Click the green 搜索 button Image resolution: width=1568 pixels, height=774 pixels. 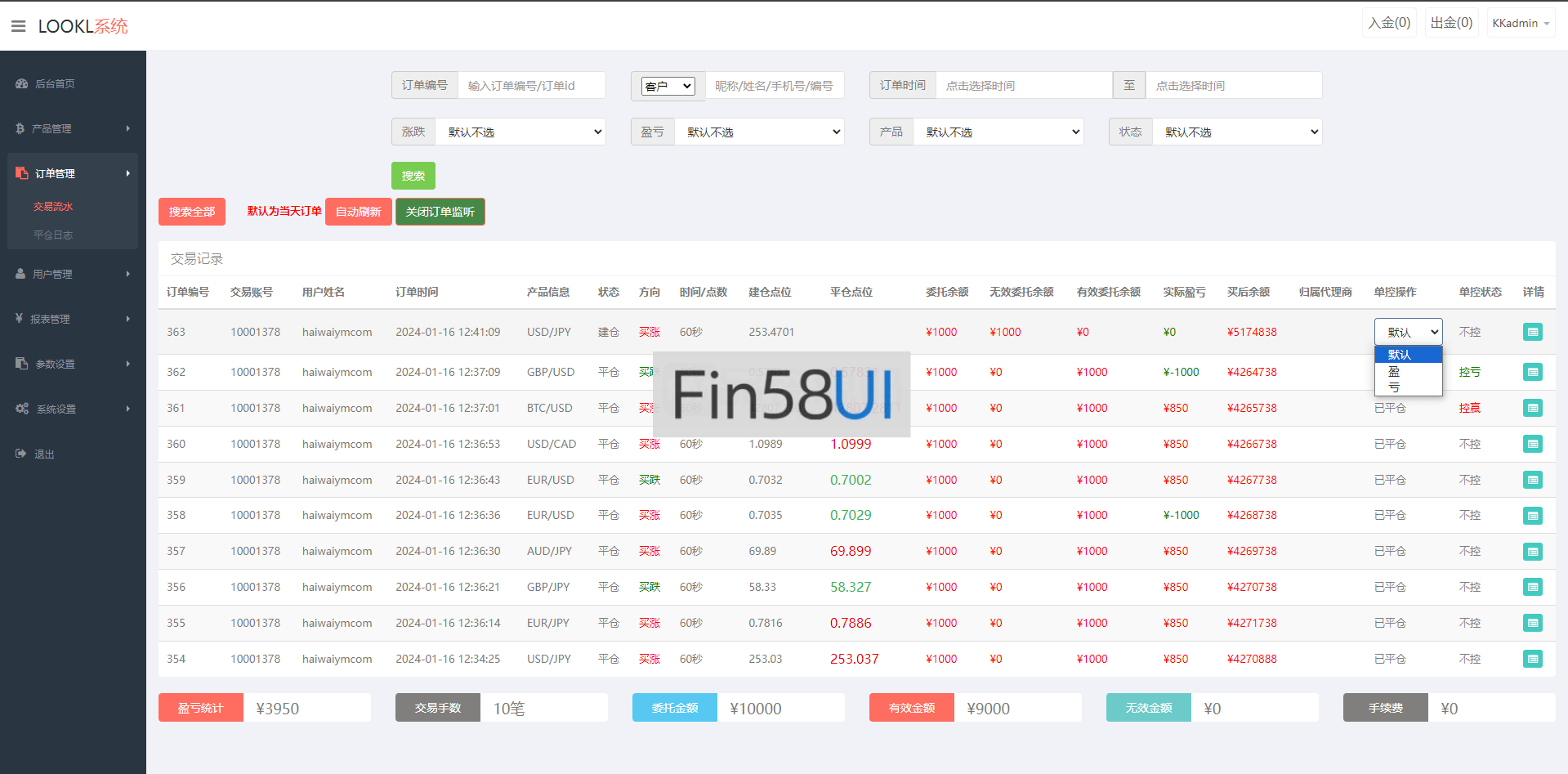[413, 176]
